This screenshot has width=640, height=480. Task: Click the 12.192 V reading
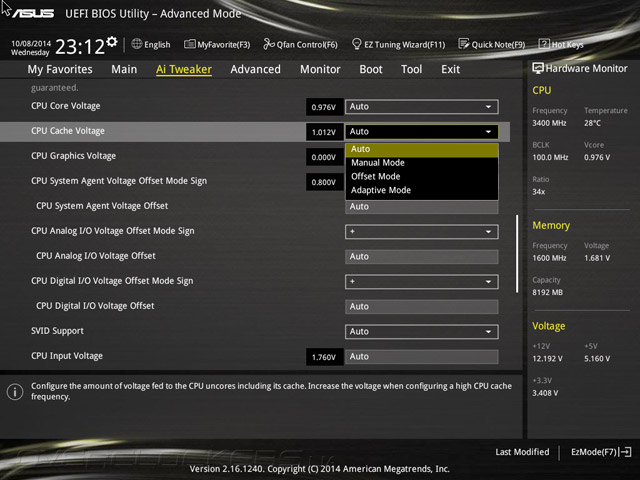547,359
